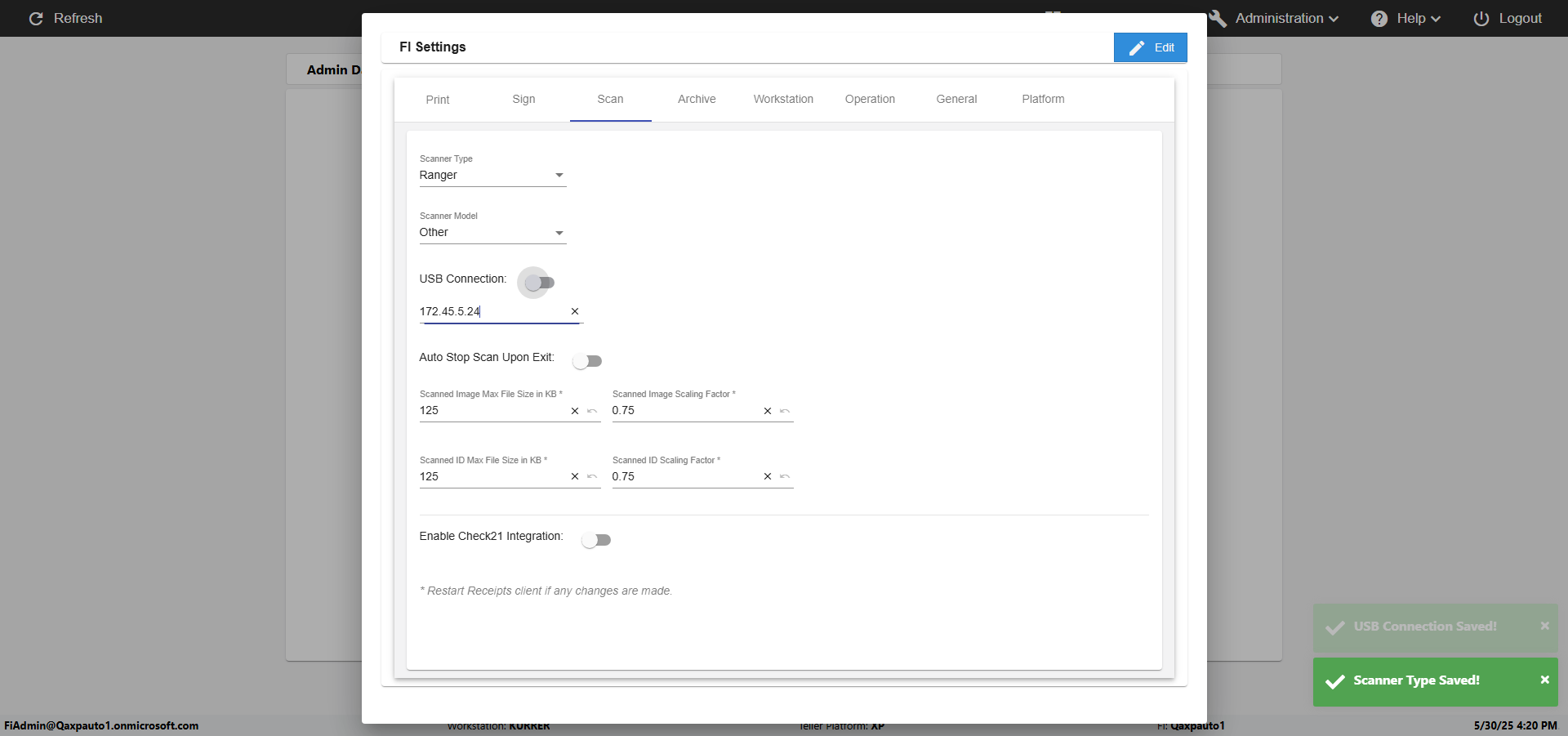The image size is (1568, 736).
Task: Click the Logout power icon
Action: 1481,18
